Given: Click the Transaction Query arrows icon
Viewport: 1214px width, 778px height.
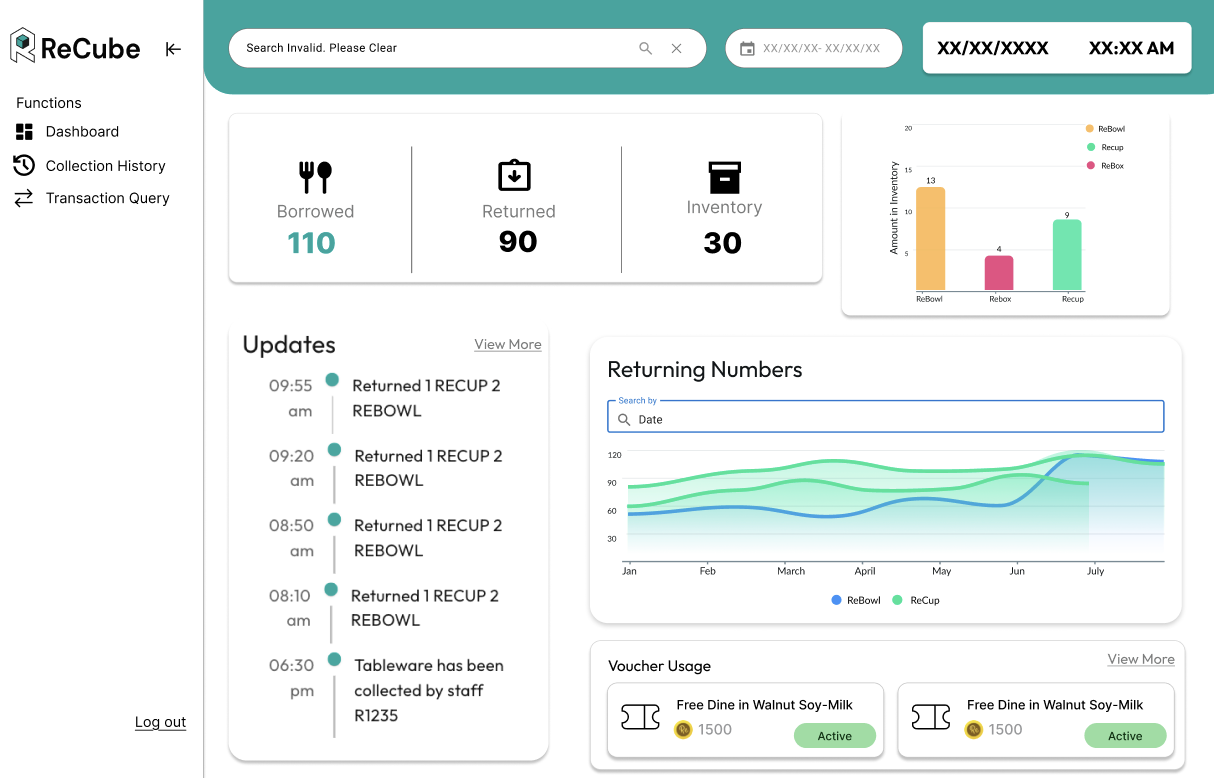Looking at the screenshot, I should click(x=24, y=198).
